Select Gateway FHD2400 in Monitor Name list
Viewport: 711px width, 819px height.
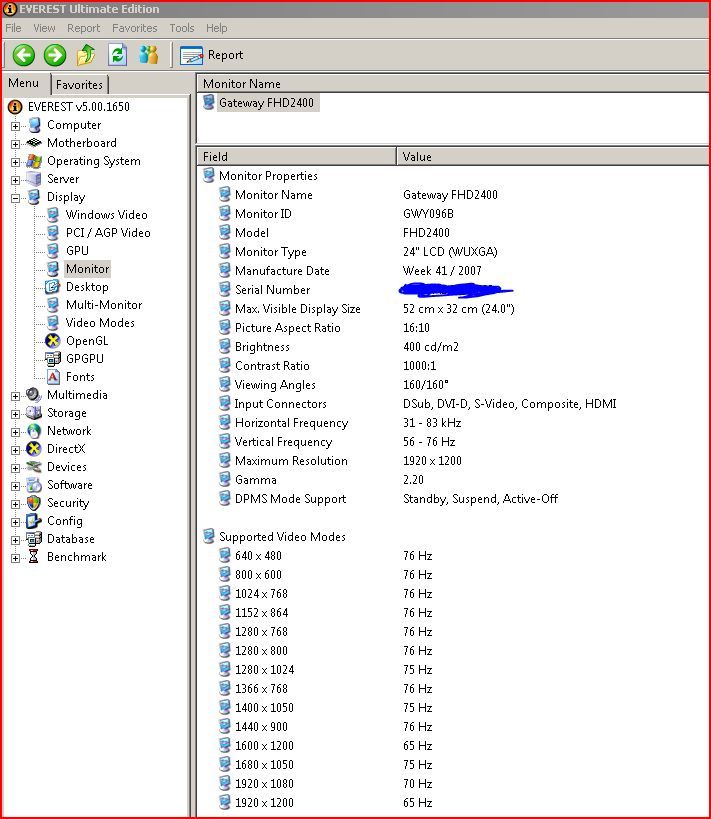(266, 102)
